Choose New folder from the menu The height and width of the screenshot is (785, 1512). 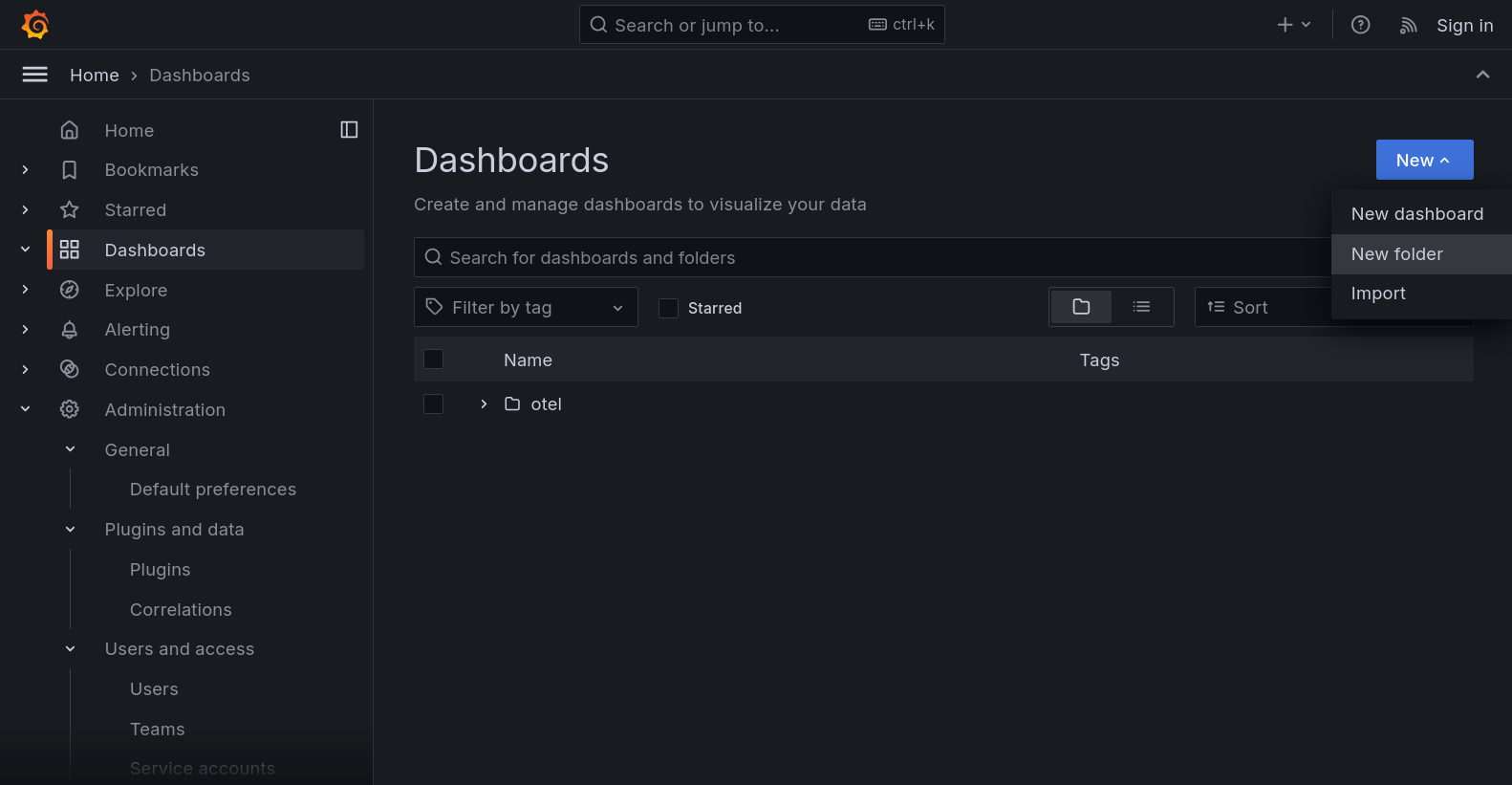1396,254
